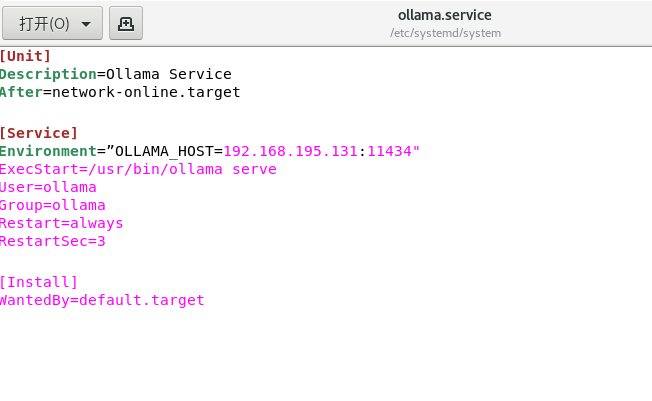The height and width of the screenshot is (401, 652).
Task: Click on the IP address 192.168.195.131
Action: click(291, 151)
